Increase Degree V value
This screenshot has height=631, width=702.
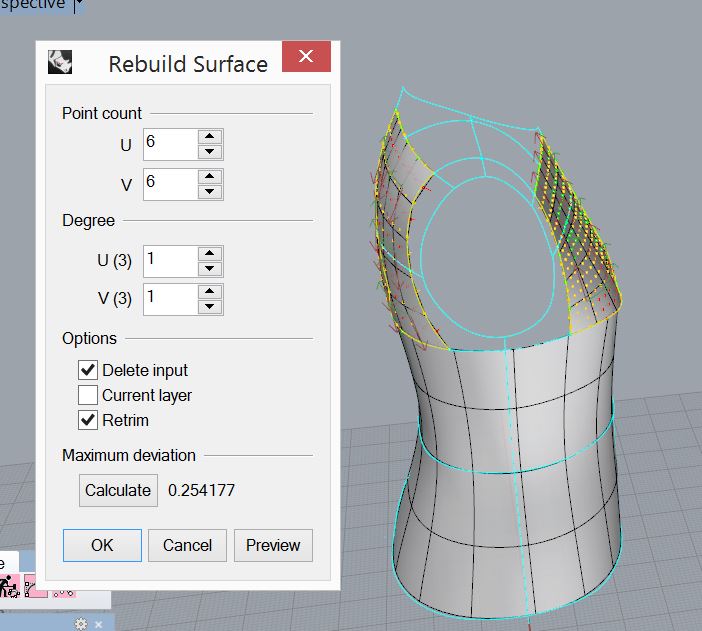[210, 292]
